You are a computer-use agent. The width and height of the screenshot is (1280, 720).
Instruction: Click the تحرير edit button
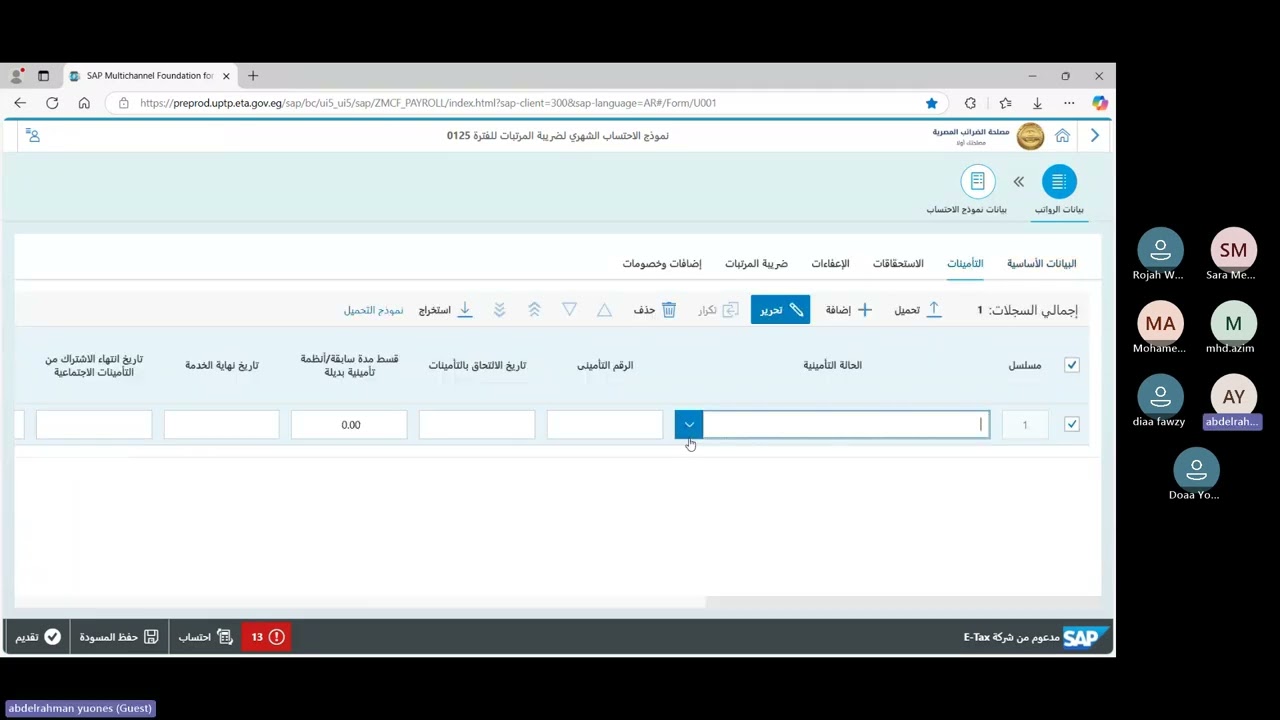(x=780, y=310)
